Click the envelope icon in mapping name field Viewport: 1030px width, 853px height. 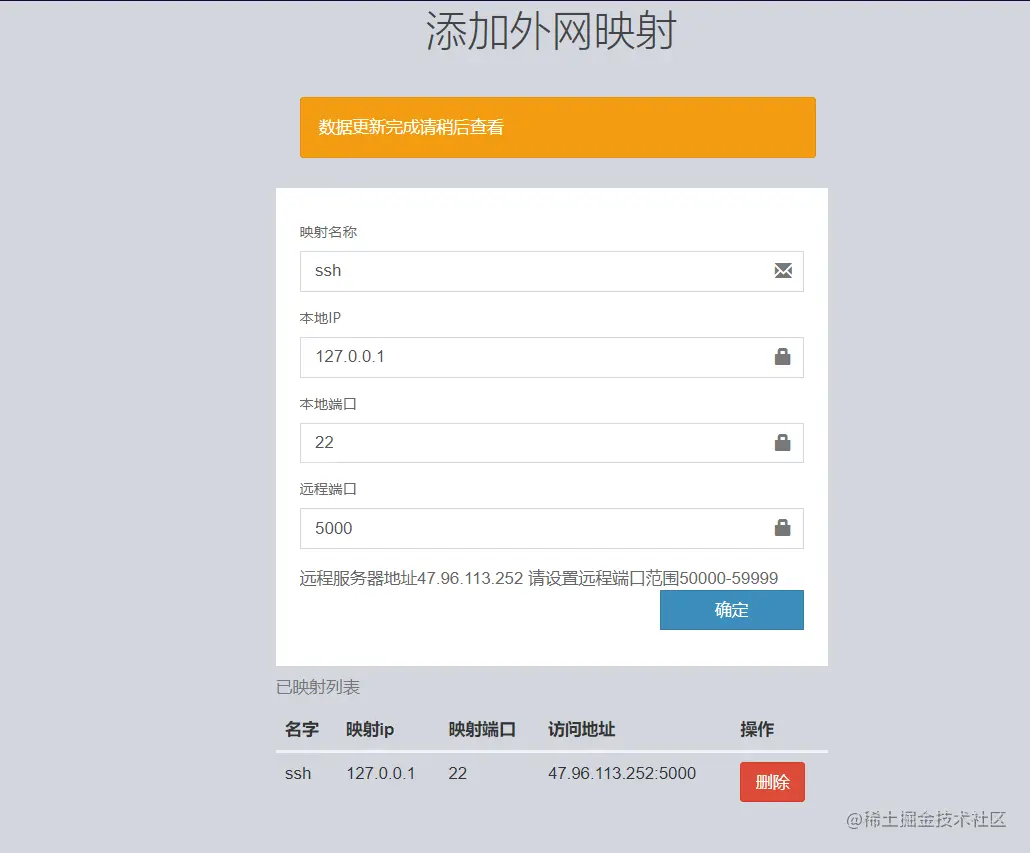coord(783,271)
